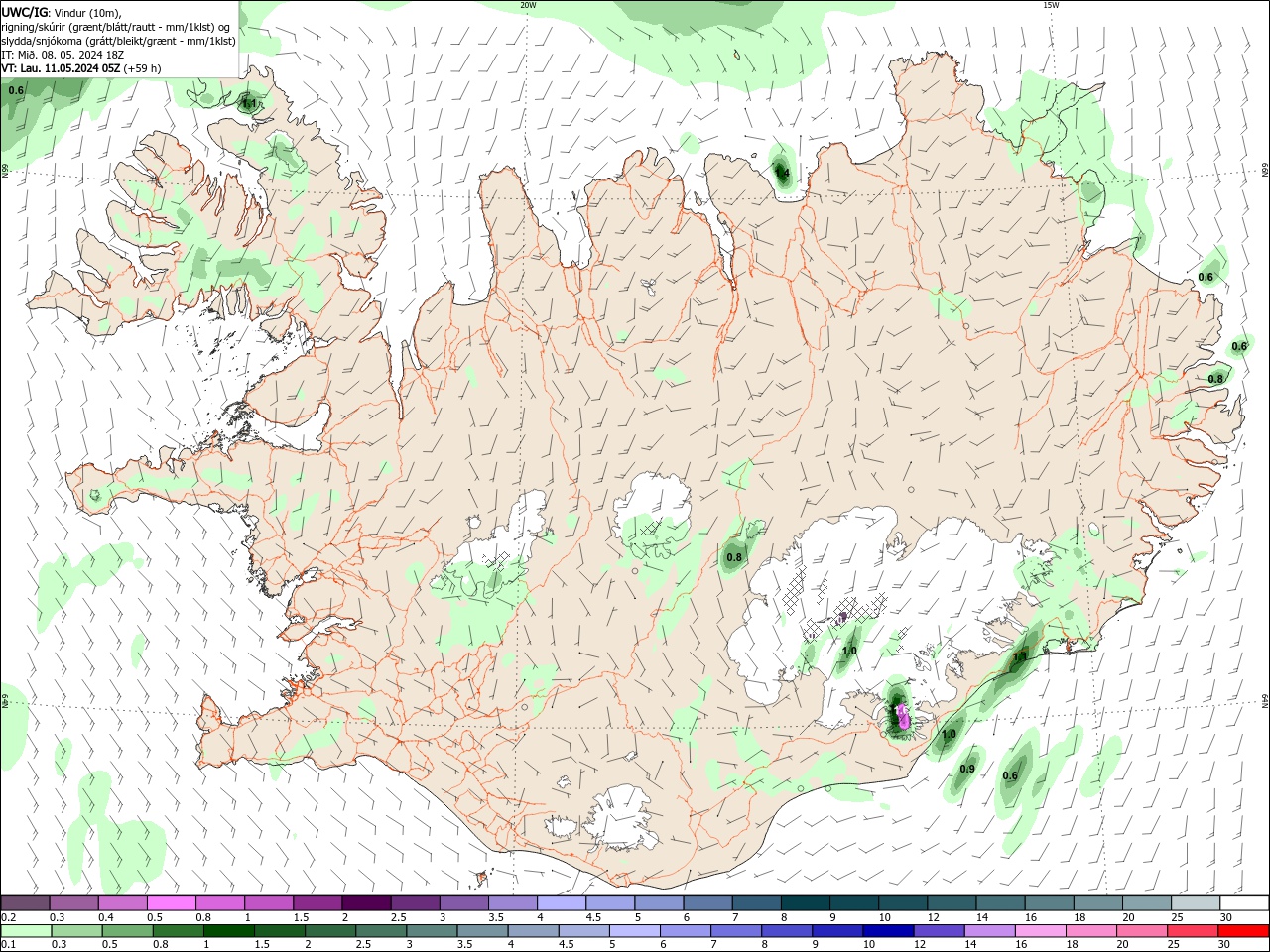Click the slydda/snjókoma legend description line
The image size is (1270, 952).
(118, 41)
